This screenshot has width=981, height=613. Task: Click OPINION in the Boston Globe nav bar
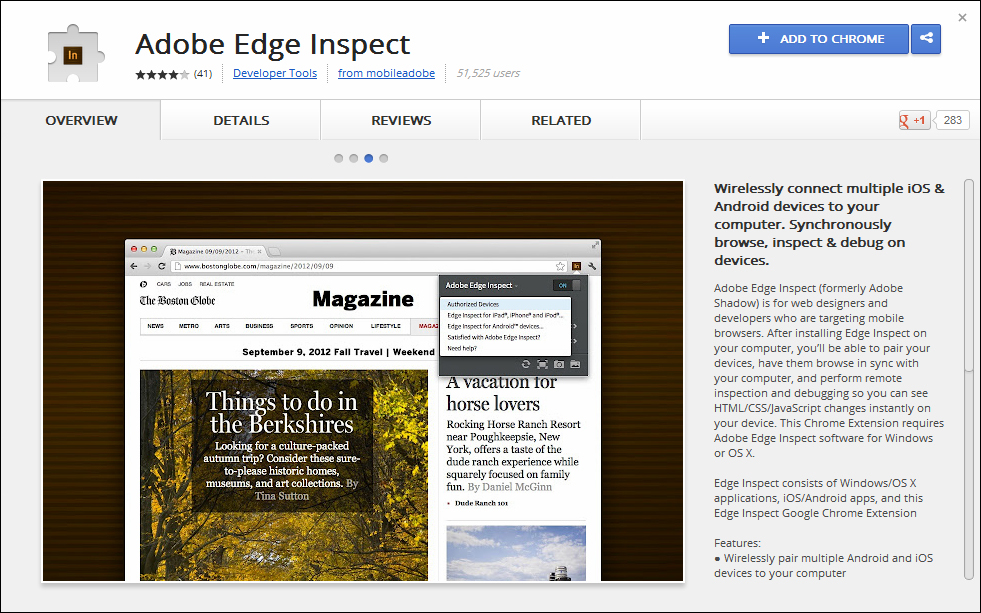tap(341, 326)
